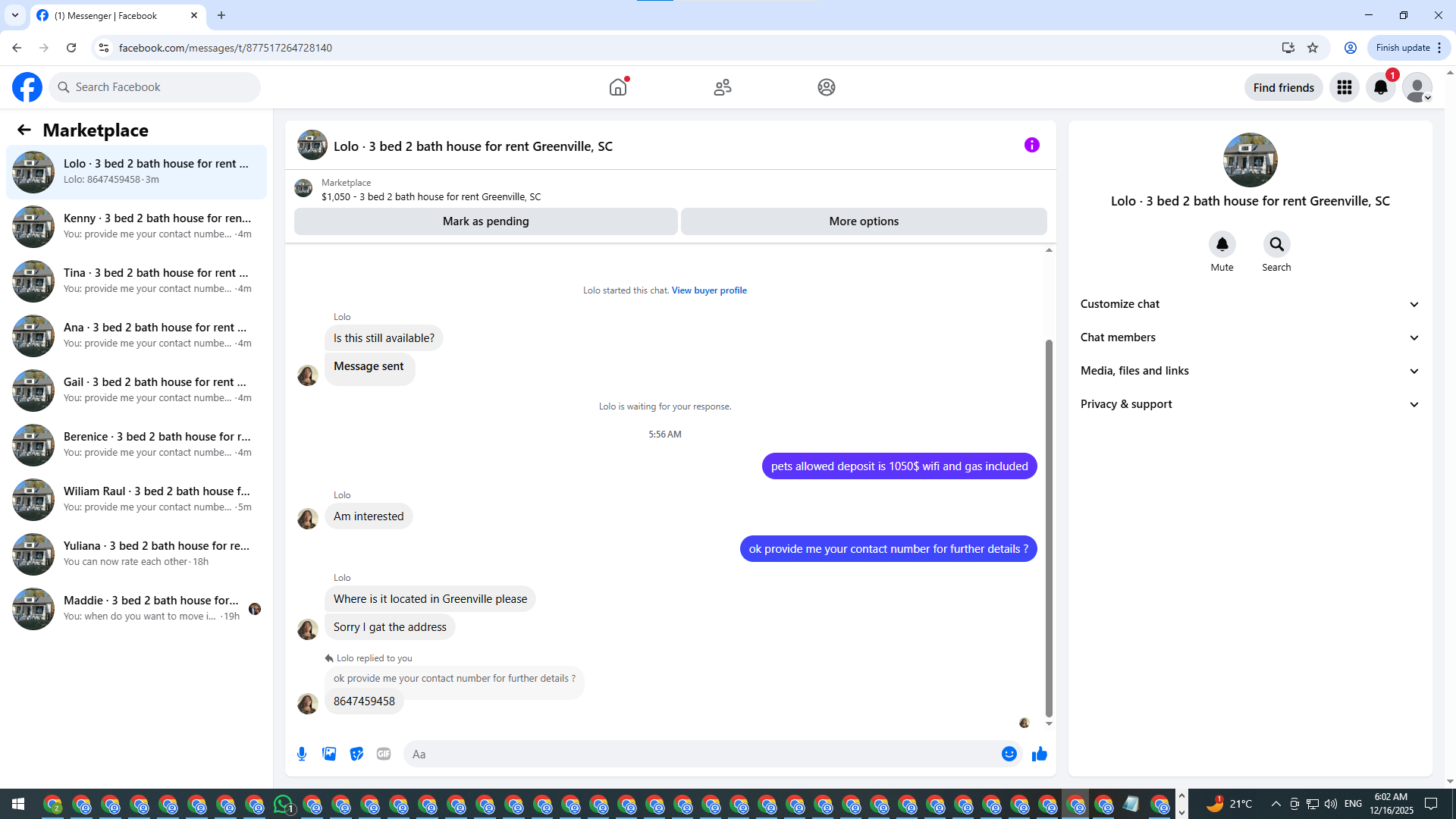Screen dimensions: 1456x819
Task: Click the browser address bar URL
Action: pyautogui.click(x=225, y=48)
